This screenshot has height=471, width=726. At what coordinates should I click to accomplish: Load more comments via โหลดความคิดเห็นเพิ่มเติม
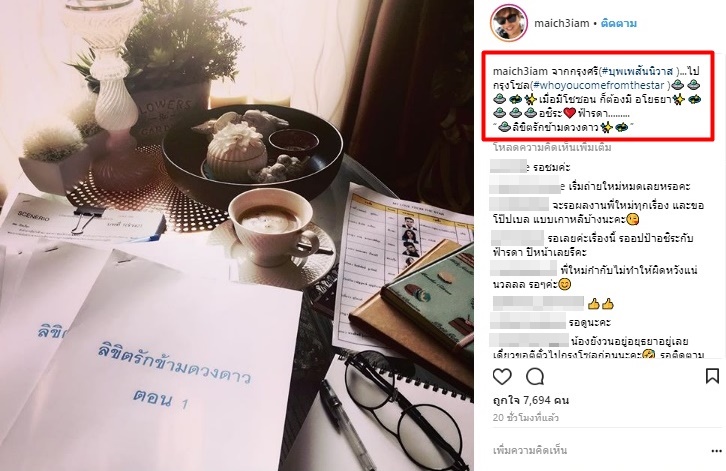coord(552,147)
